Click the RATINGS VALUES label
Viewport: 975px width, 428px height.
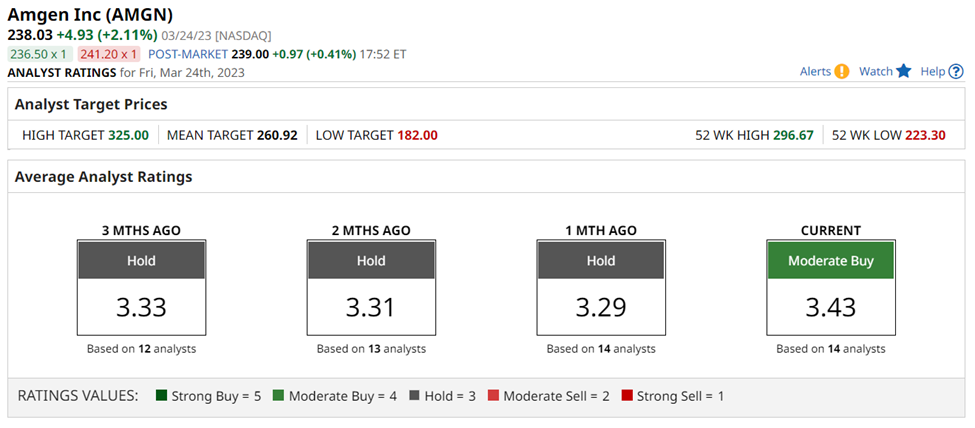point(78,396)
